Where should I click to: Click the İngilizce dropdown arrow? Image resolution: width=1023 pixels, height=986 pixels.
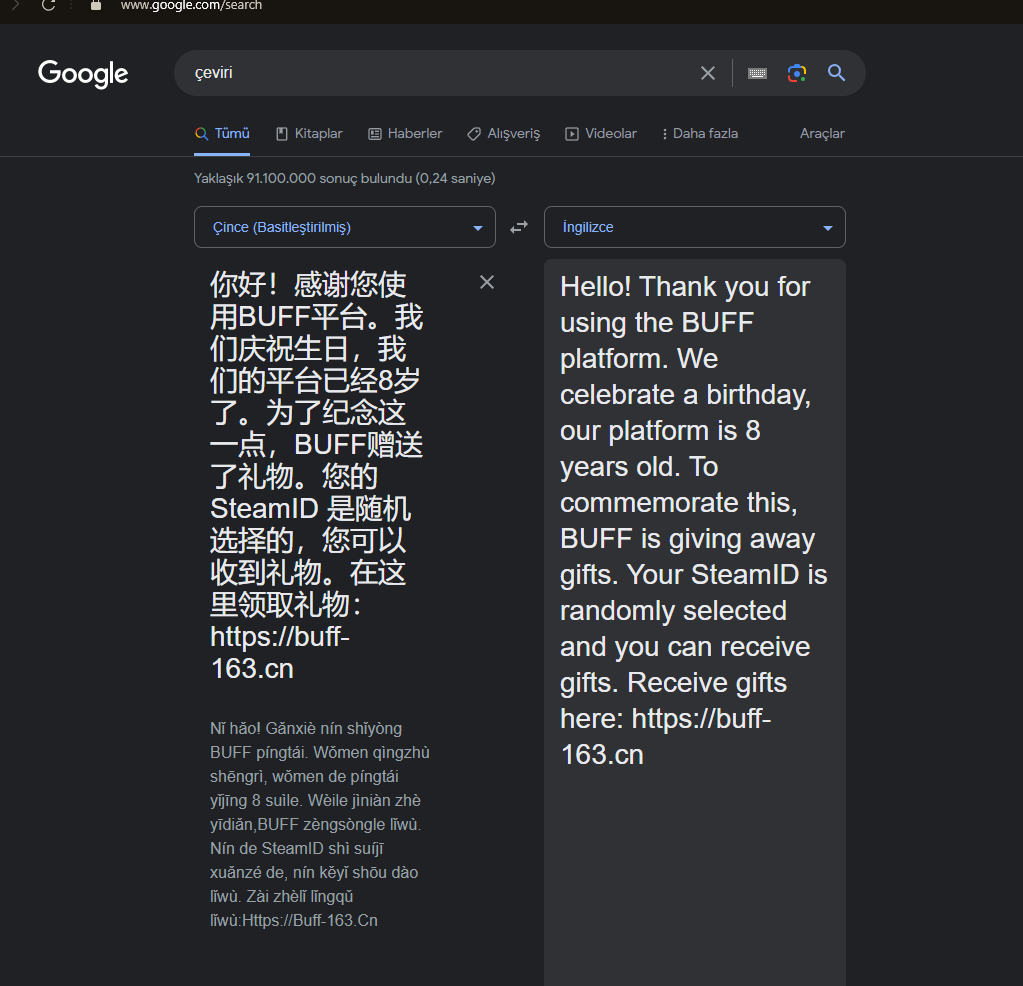[x=828, y=228]
